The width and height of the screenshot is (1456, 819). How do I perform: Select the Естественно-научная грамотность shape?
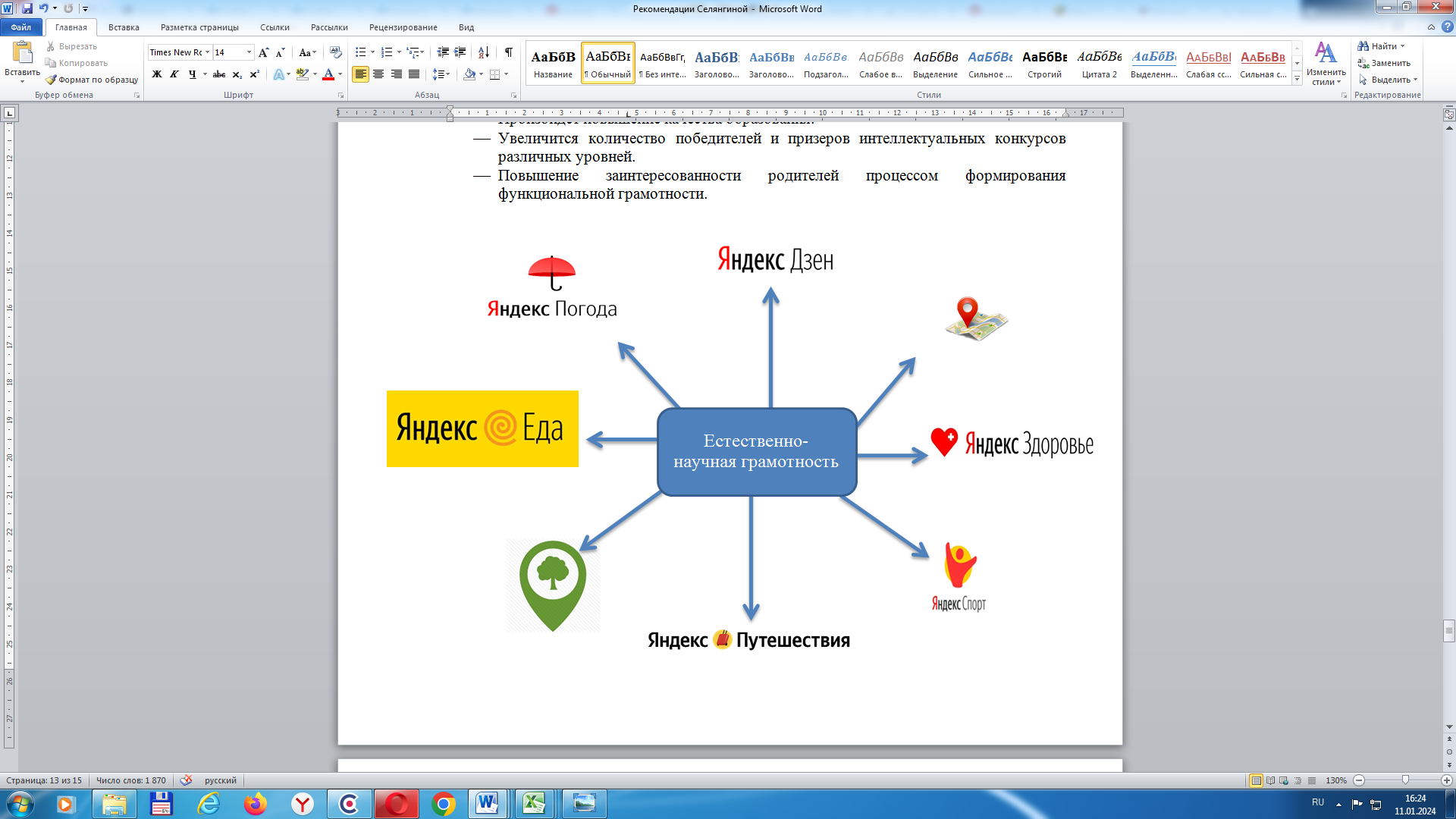tap(757, 452)
